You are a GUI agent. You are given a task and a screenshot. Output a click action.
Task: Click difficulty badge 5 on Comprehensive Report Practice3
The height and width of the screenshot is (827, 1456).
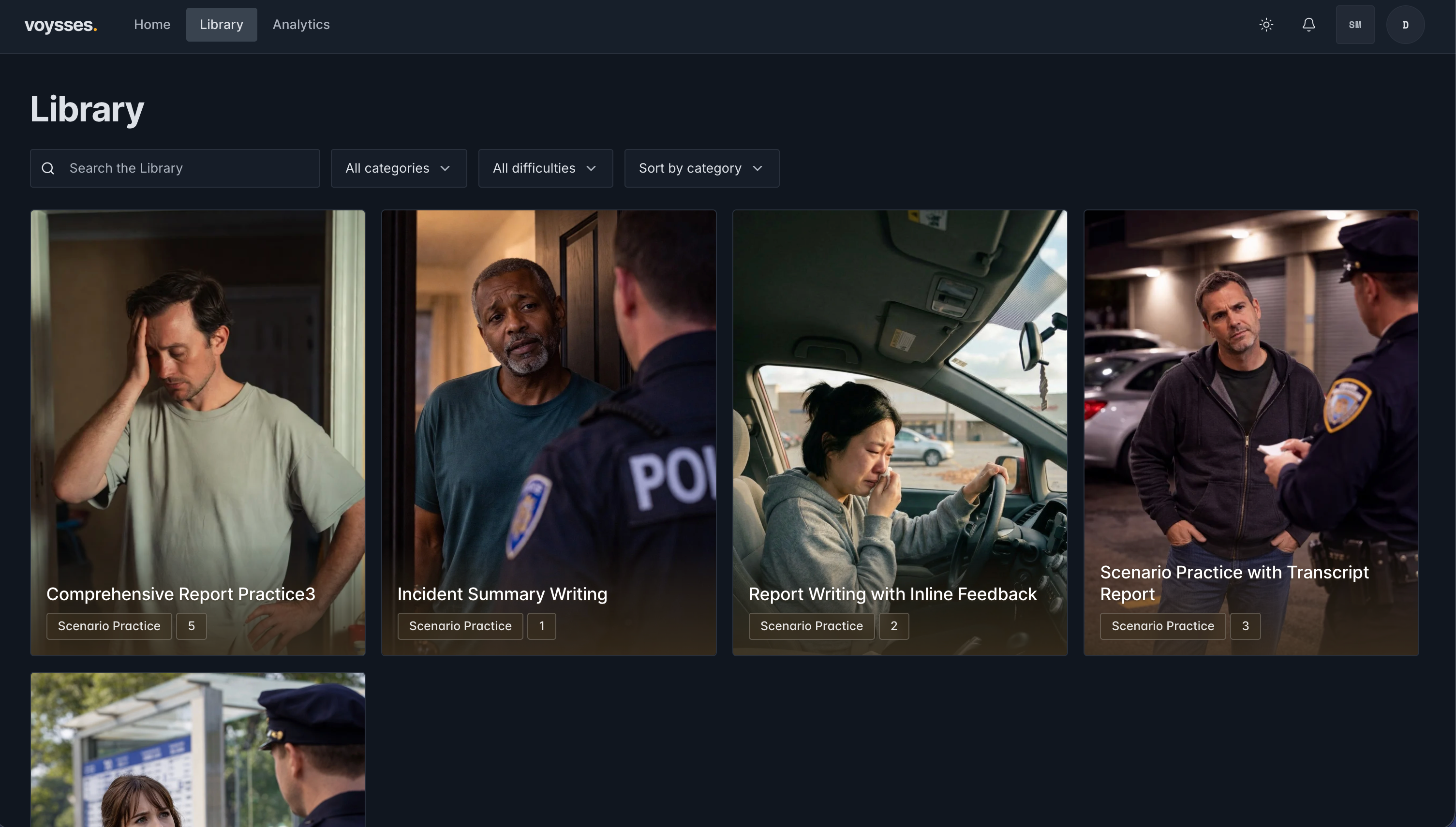192,626
